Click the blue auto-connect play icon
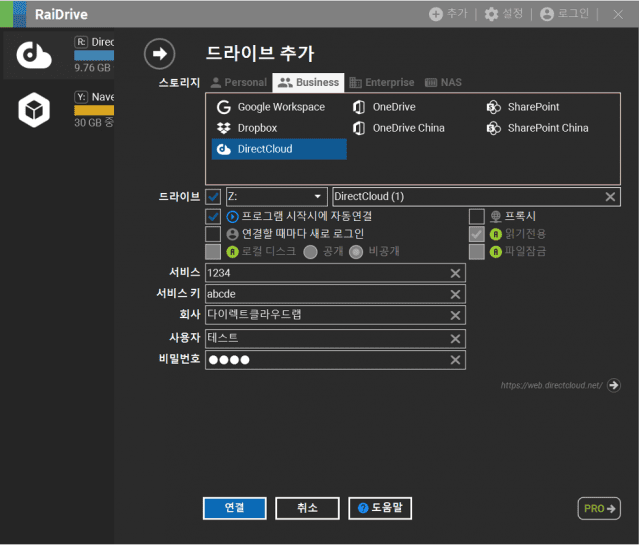 coord(232,216)
